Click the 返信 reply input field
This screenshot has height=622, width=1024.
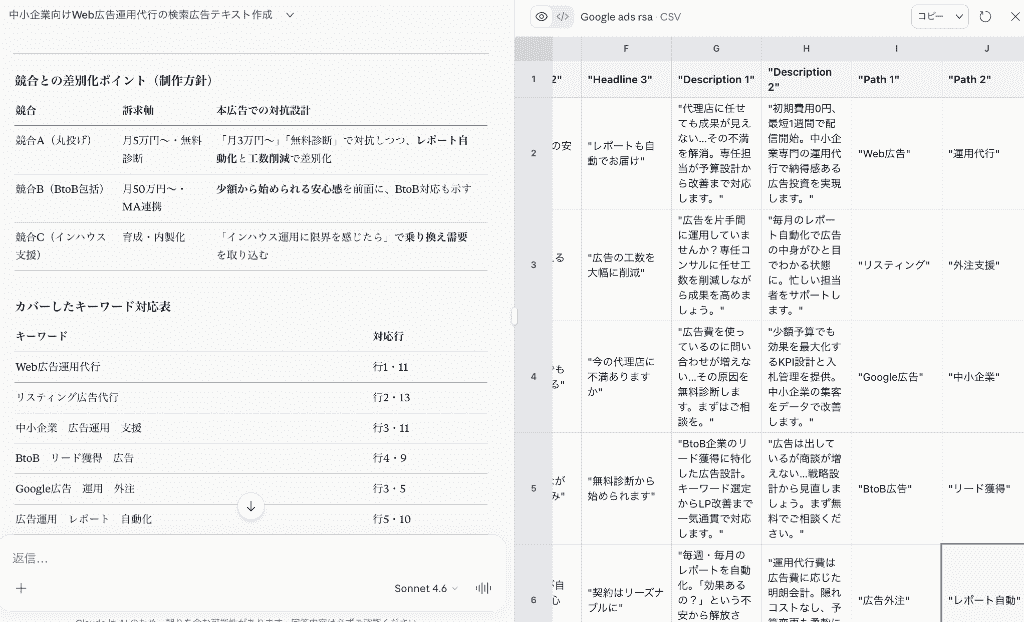(250, 558)
